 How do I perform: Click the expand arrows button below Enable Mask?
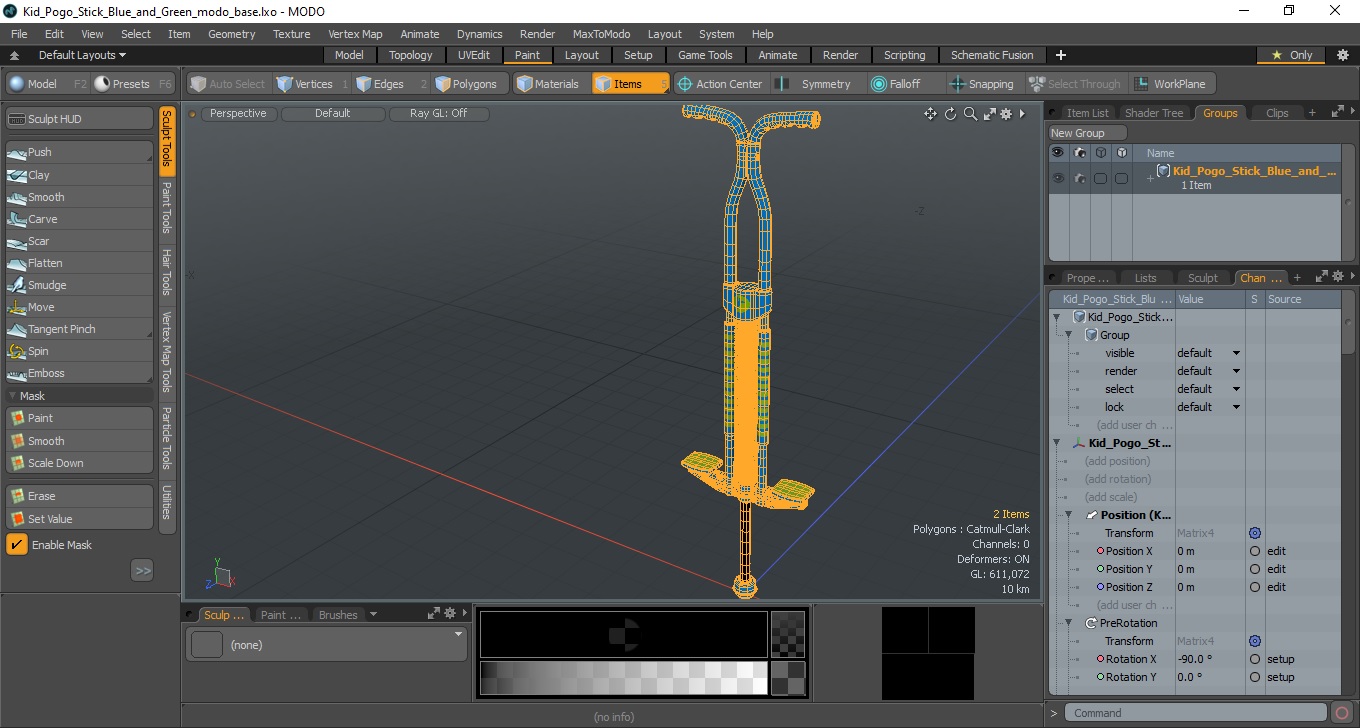coord(142,571)
